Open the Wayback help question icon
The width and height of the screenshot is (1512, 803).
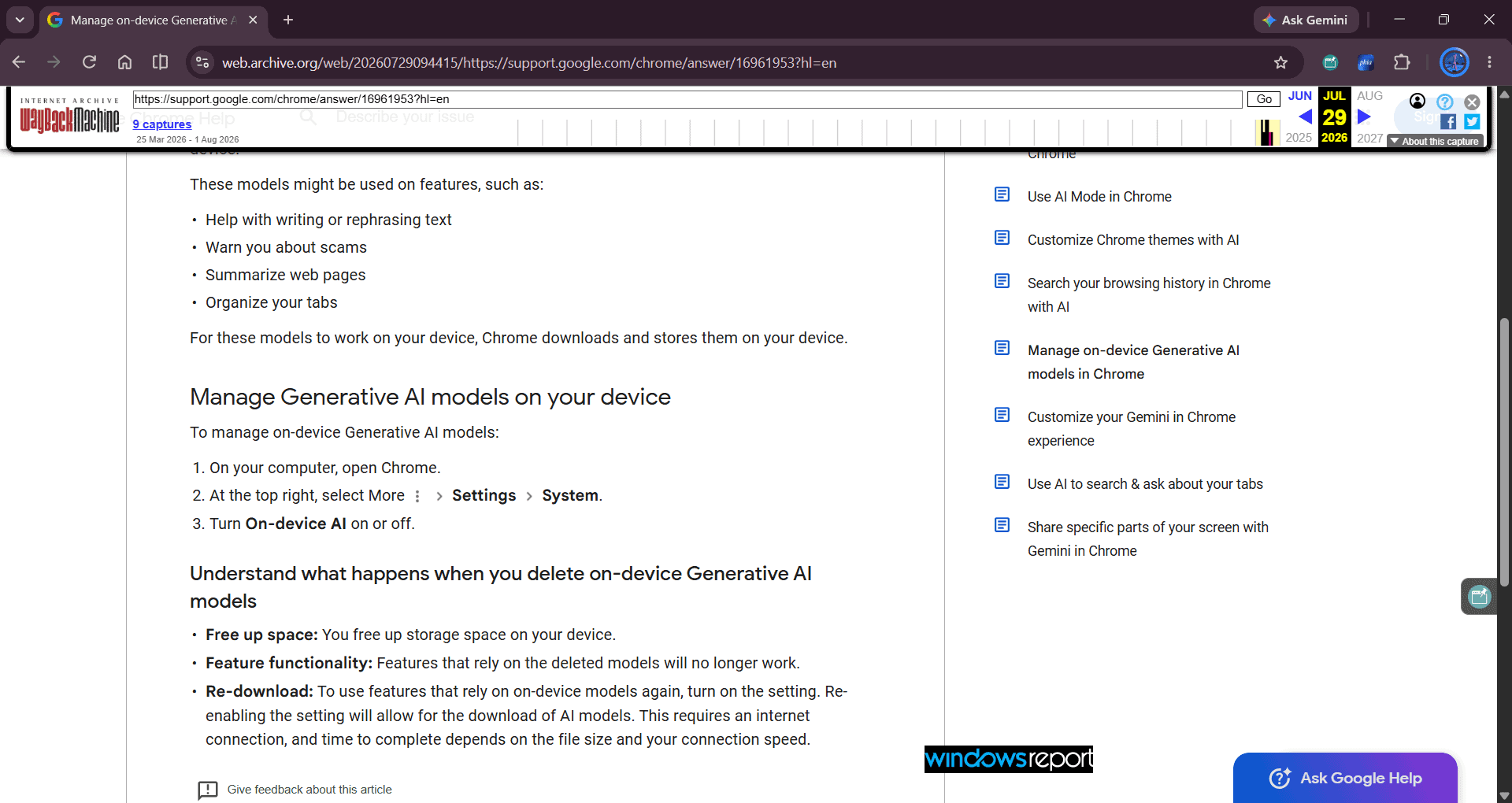1445,102
